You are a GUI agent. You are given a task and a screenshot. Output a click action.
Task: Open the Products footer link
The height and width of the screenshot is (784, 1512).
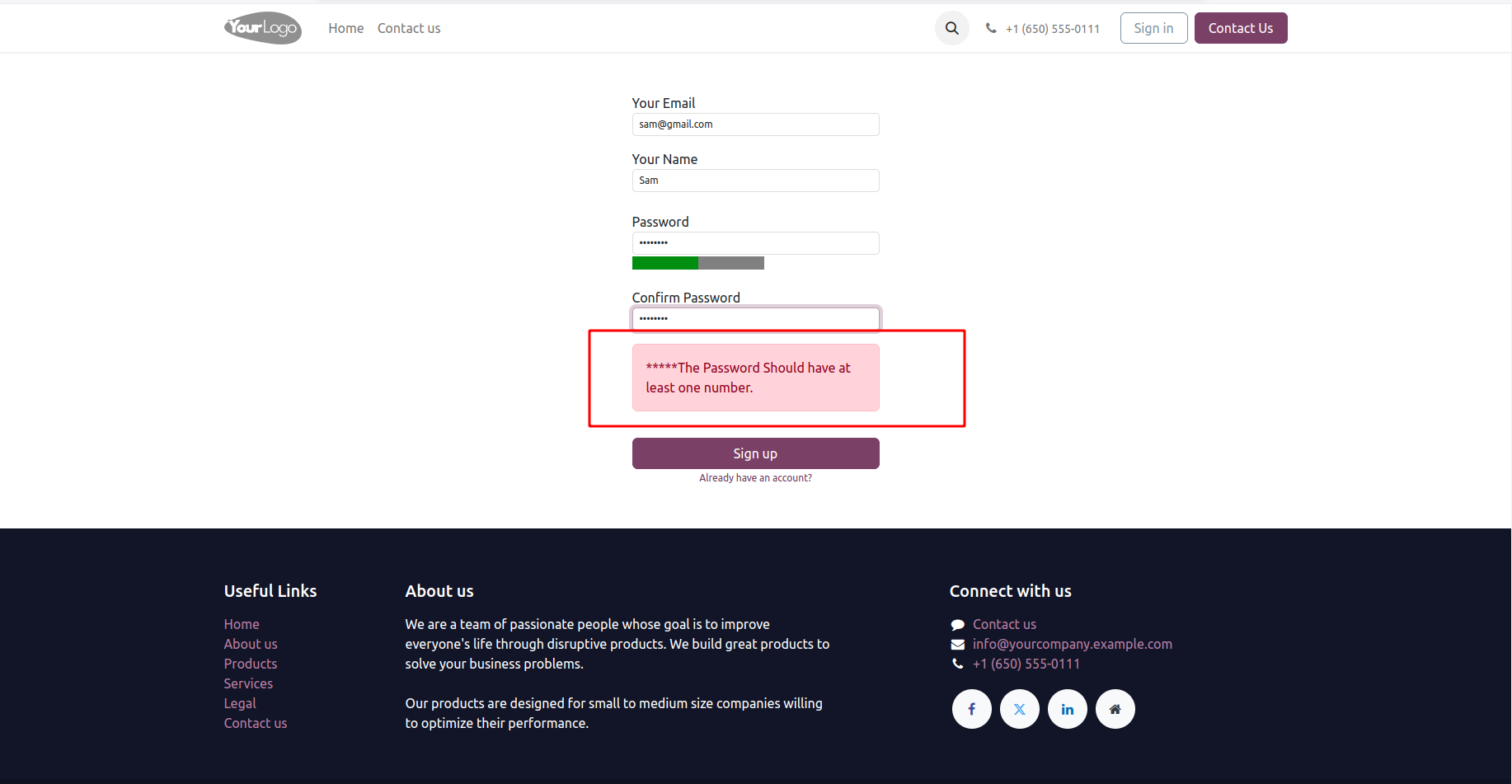click(x=251, y=664)
